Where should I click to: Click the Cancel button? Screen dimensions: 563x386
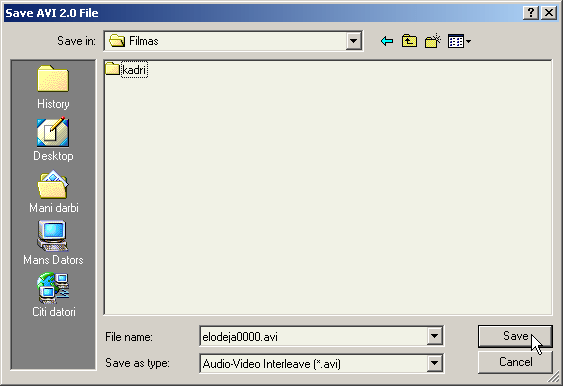point(515,362)
